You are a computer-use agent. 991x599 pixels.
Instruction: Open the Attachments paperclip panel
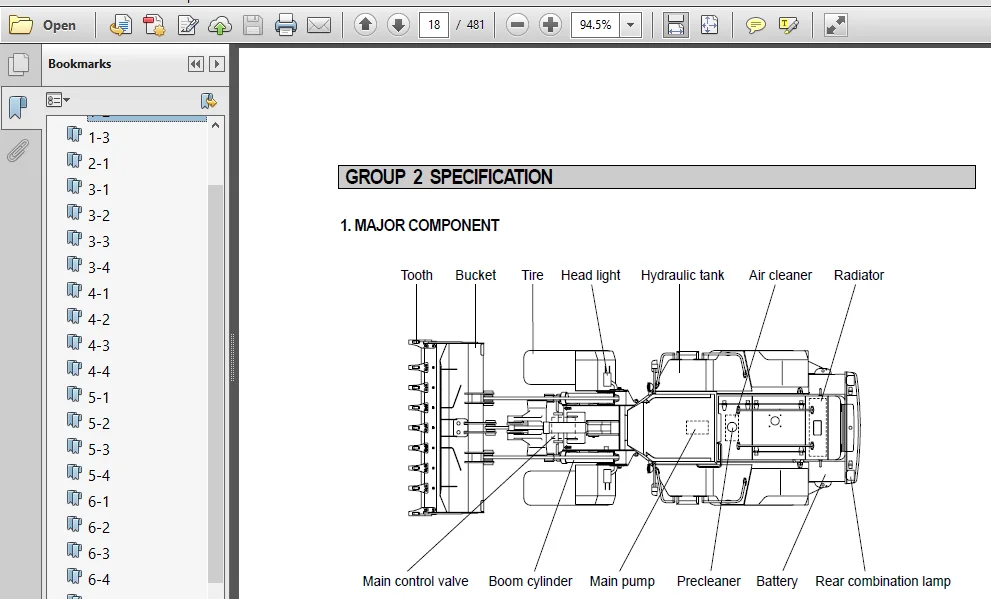coord(18,151)
